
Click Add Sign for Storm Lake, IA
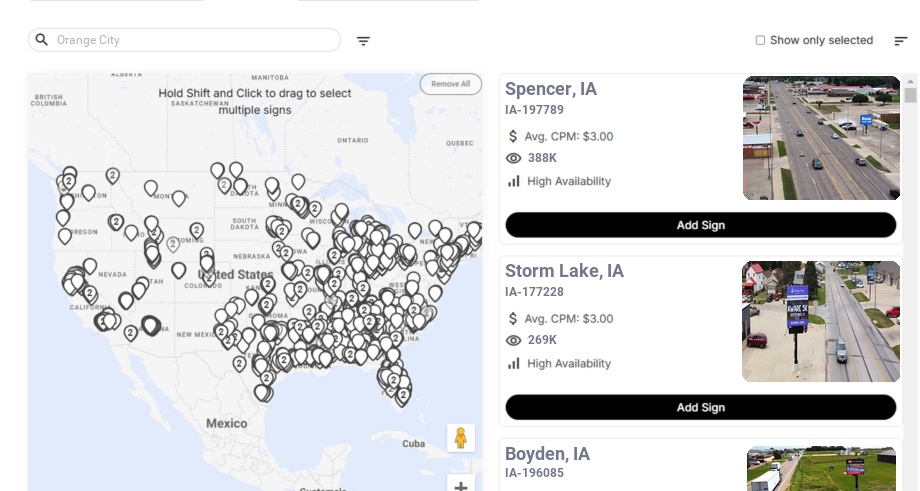click(700, 407)
